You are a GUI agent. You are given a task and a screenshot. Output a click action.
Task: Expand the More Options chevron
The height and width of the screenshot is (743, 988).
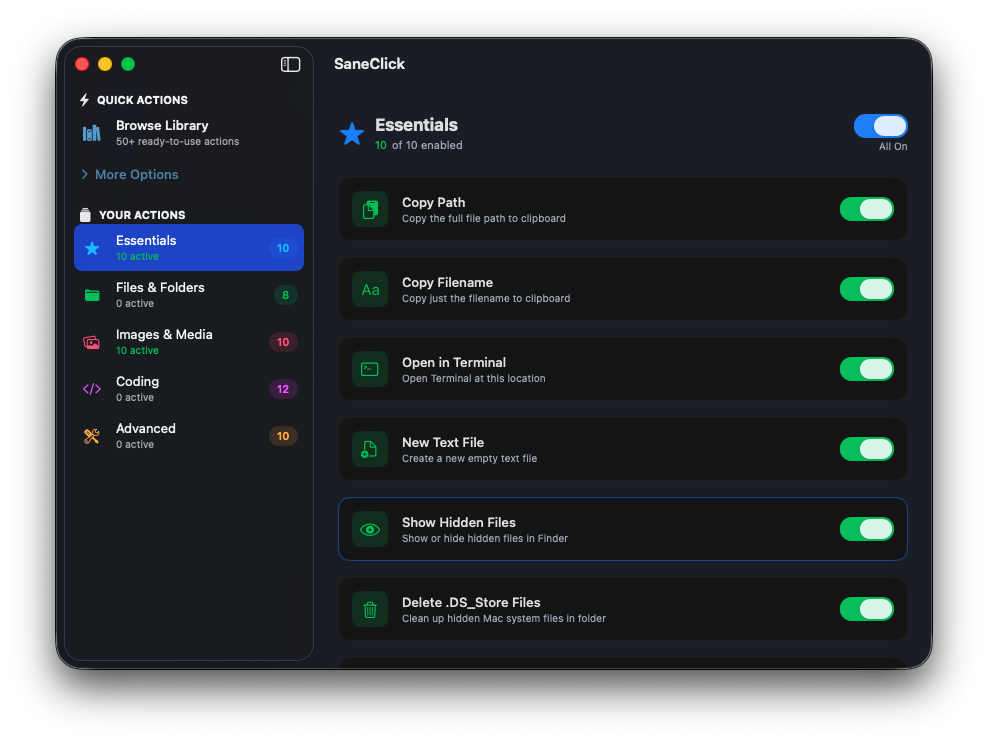click(84, 174)
